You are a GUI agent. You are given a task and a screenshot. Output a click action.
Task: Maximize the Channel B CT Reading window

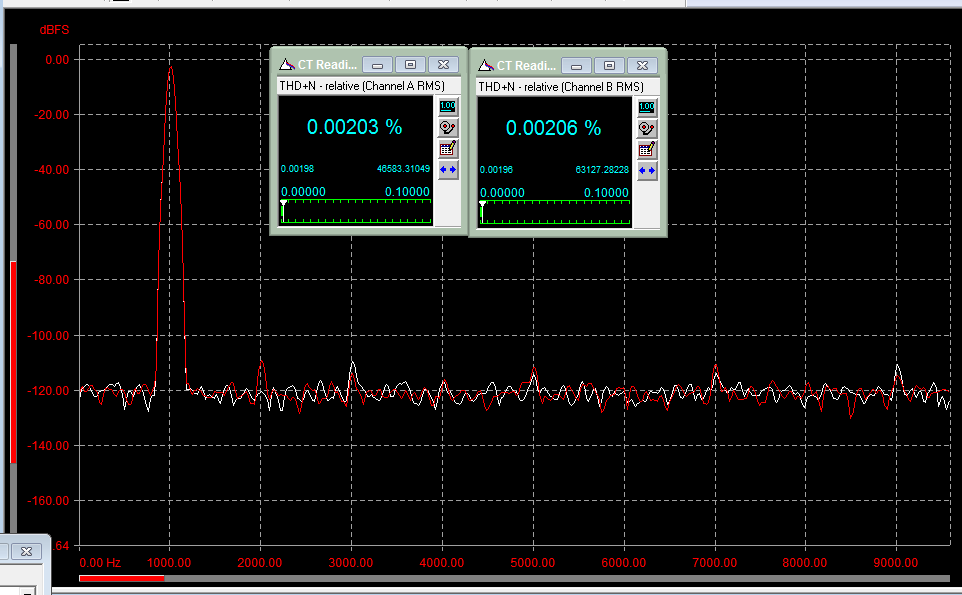point(609,66)
